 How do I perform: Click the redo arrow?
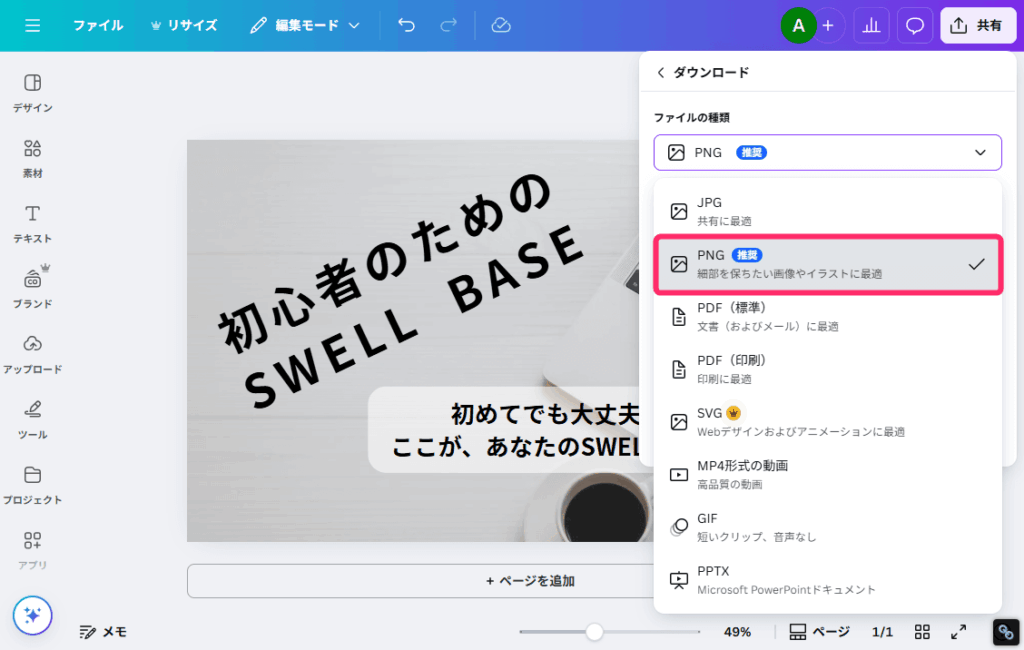449,25
